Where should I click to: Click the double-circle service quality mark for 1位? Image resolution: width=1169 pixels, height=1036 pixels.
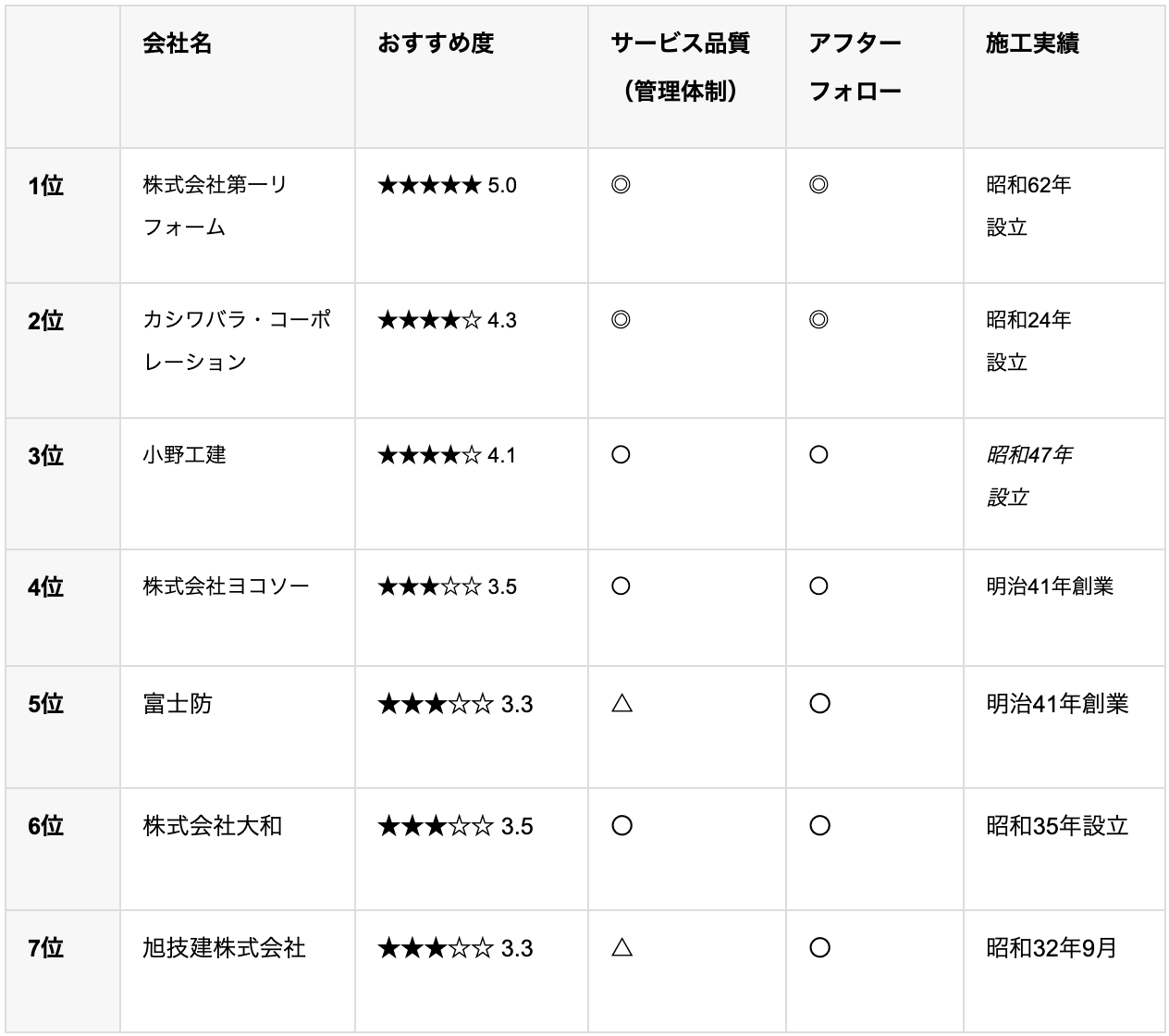[x=621, y=185]
